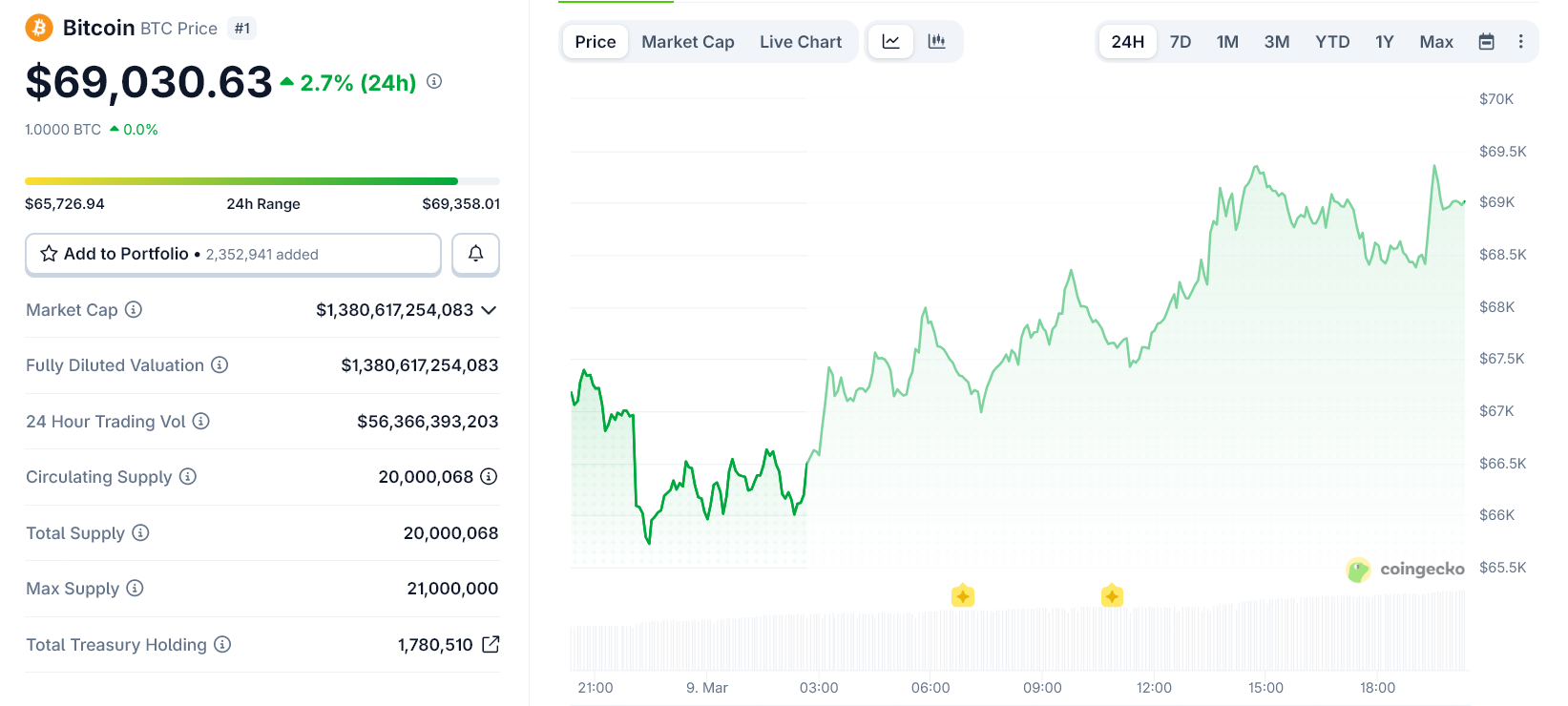The image size is (1568, 706).
Task: Click info icon next to Market Cap
Action: tap(134, 309)
